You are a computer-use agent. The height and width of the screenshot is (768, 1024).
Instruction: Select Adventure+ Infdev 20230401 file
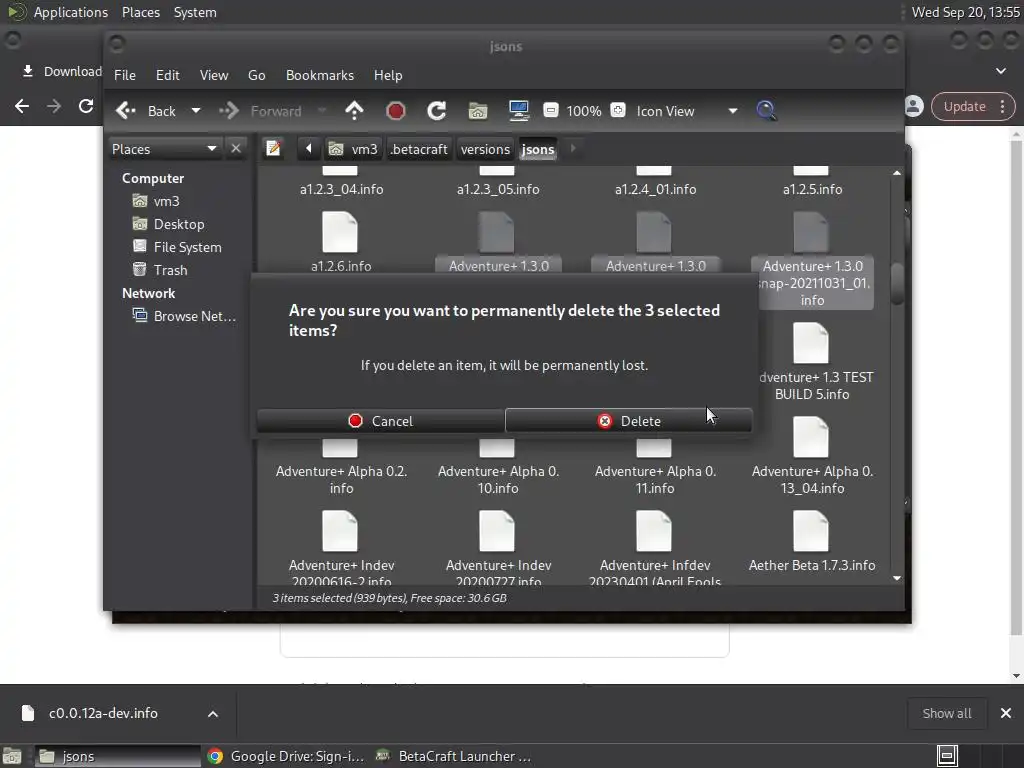[x=655, y=547]
